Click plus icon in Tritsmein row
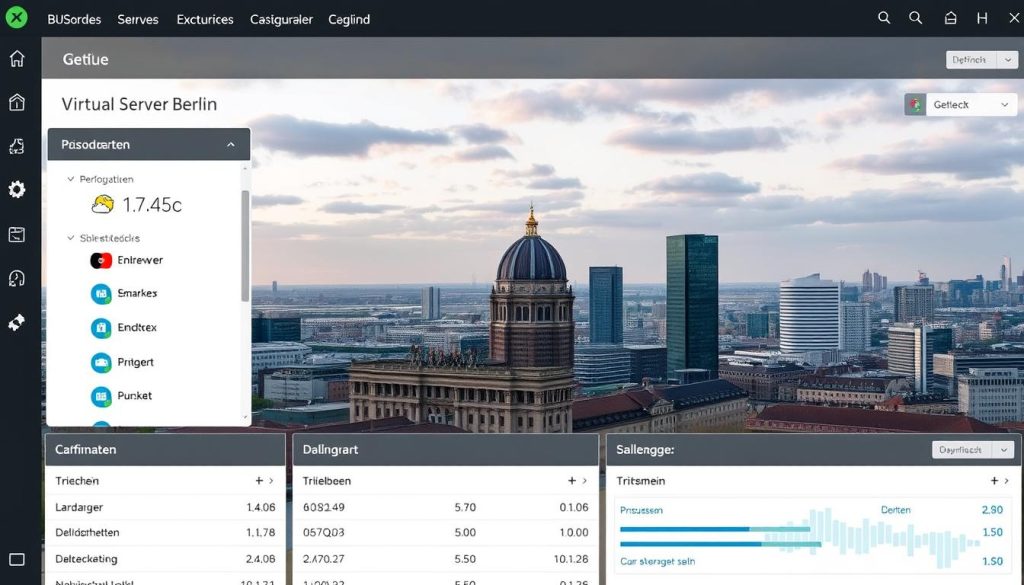This screenshot has width=1024, height=585. pyautogui.click(x=995, y=481)
